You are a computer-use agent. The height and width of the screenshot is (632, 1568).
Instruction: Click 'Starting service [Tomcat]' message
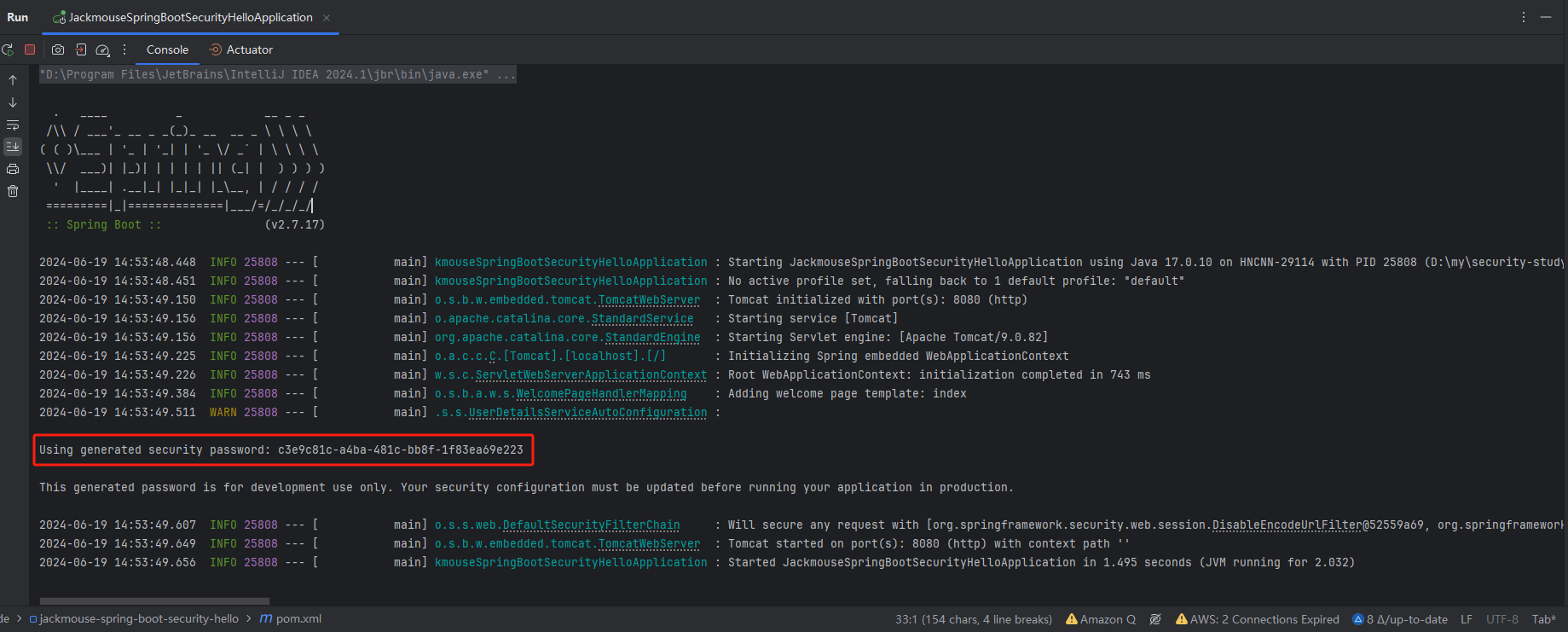813,319
